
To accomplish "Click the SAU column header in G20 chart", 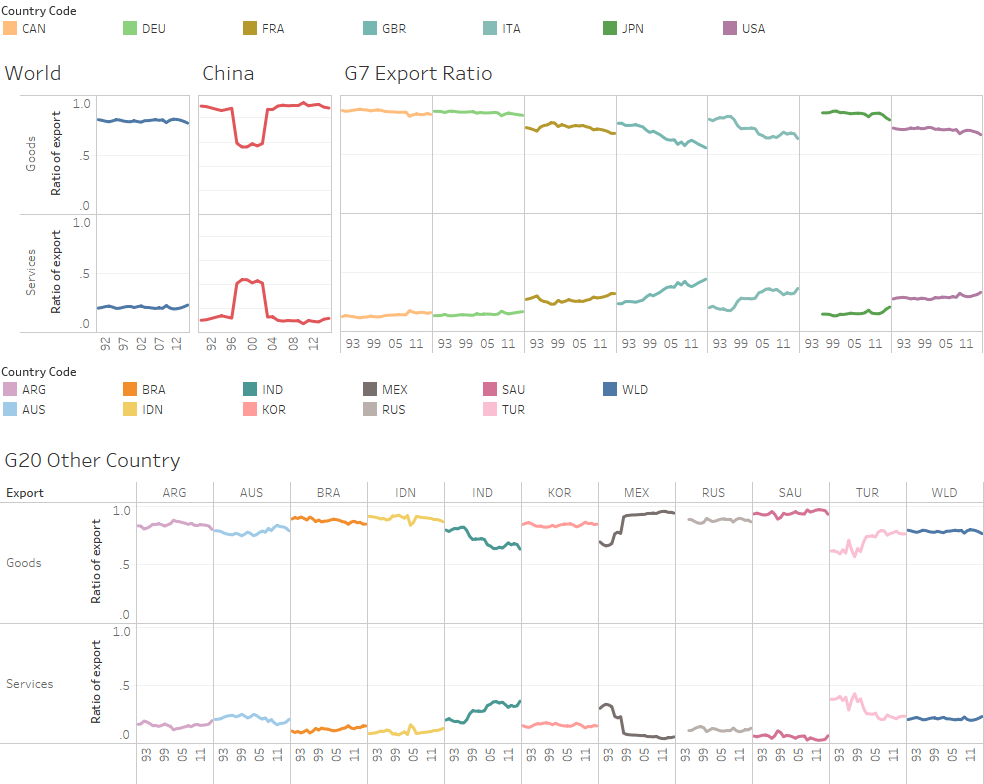I will pyautogui.click(x=790, y=492).
